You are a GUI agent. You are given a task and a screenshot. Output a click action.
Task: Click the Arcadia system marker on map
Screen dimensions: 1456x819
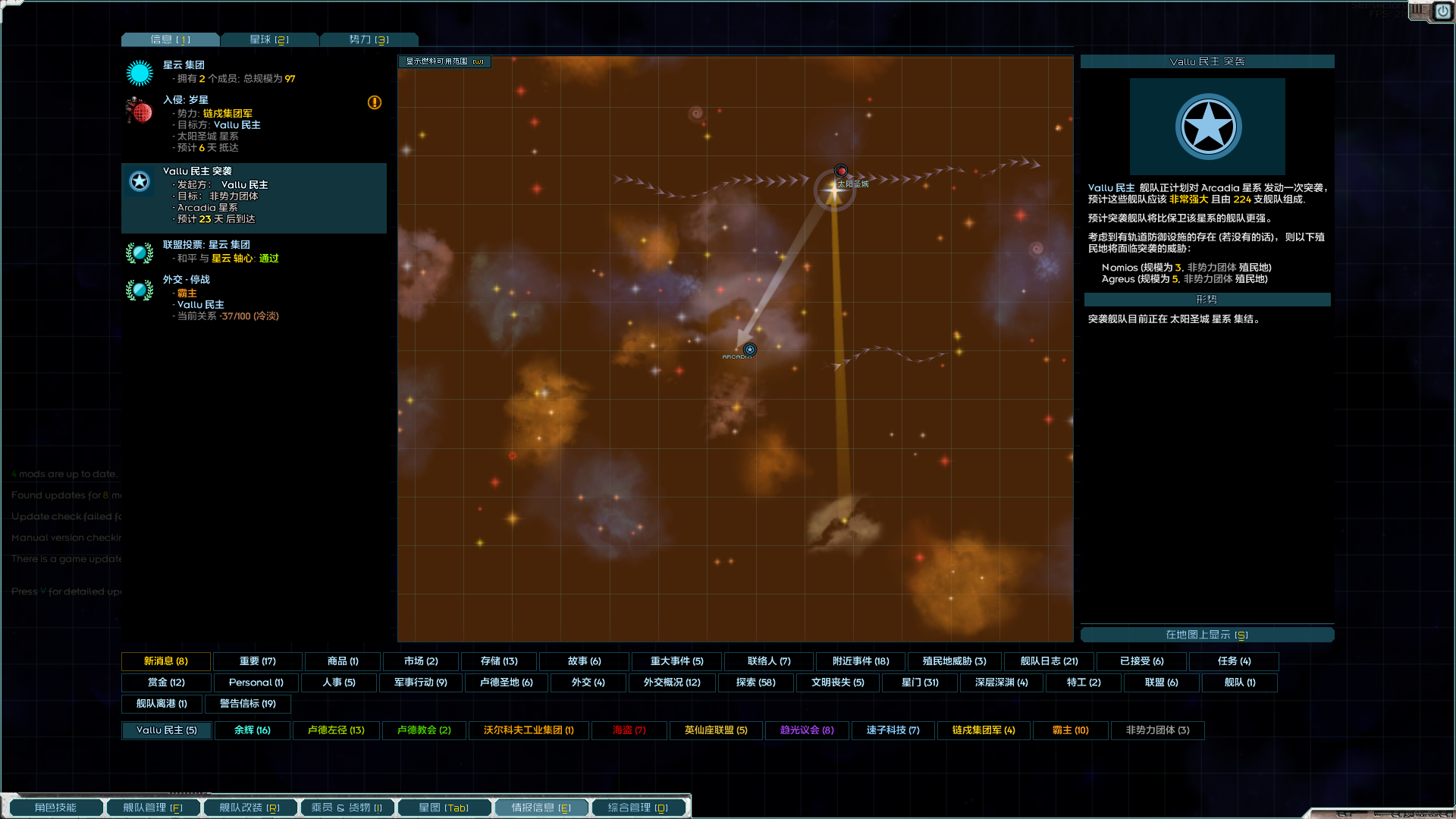749,350
